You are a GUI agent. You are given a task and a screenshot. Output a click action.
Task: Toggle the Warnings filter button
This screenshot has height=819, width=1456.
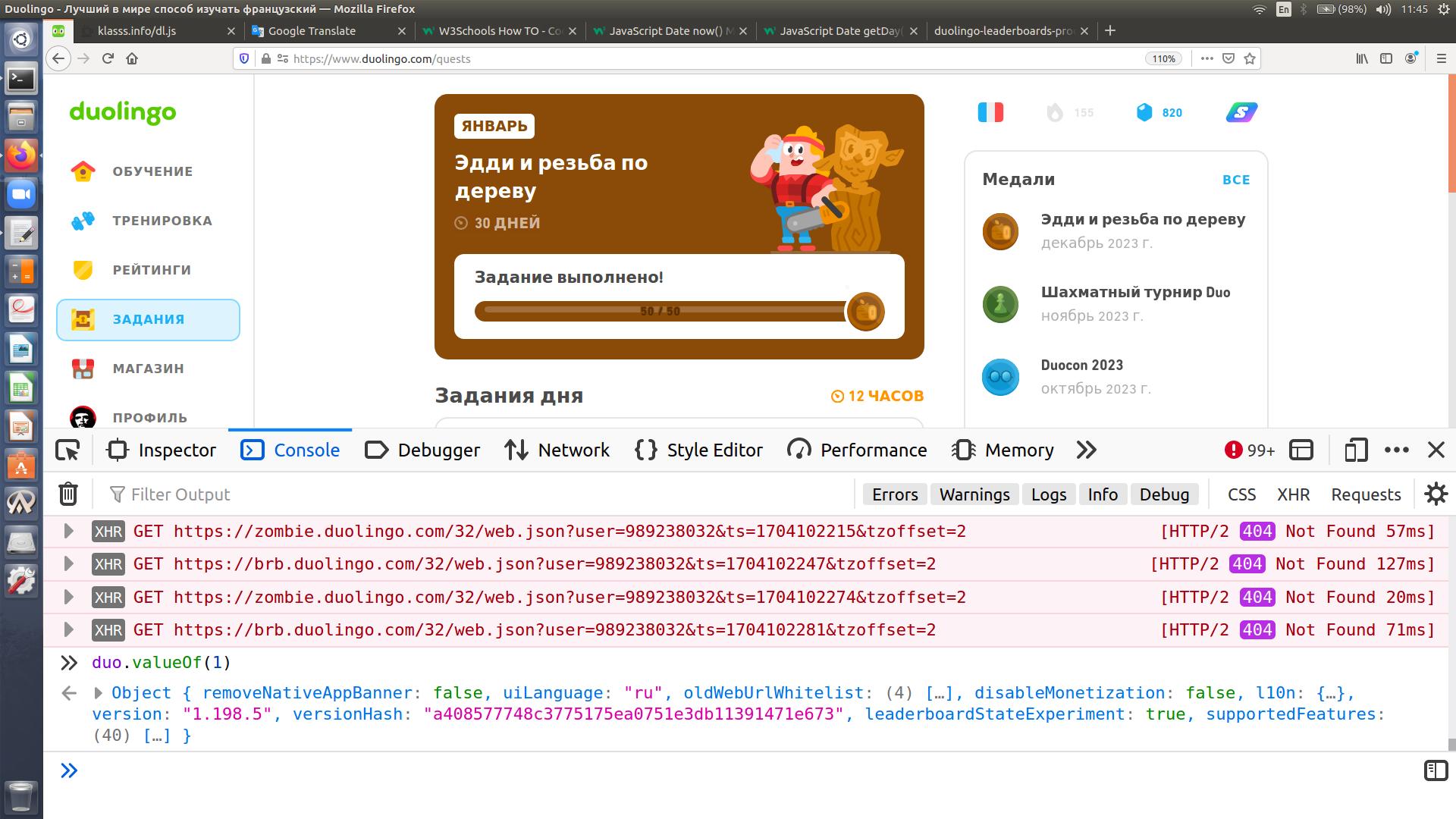pyautogui.click(x=974, y=494)
